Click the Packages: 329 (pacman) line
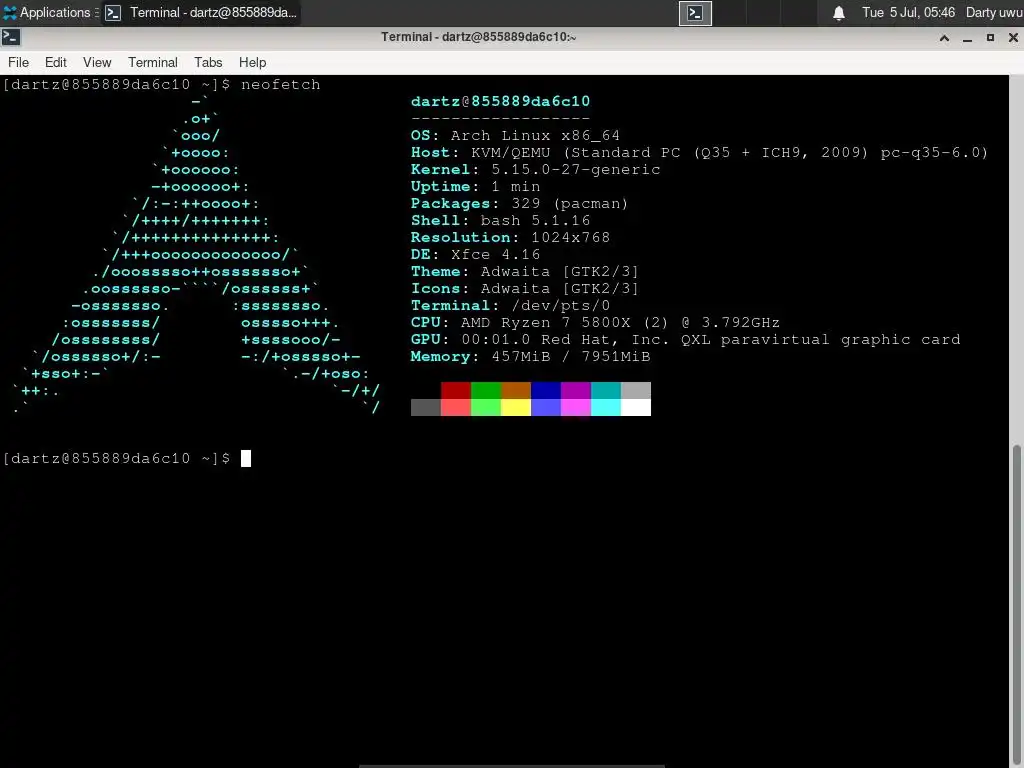The height and width of the screenshot is (768, 1024). click(519, 203)
